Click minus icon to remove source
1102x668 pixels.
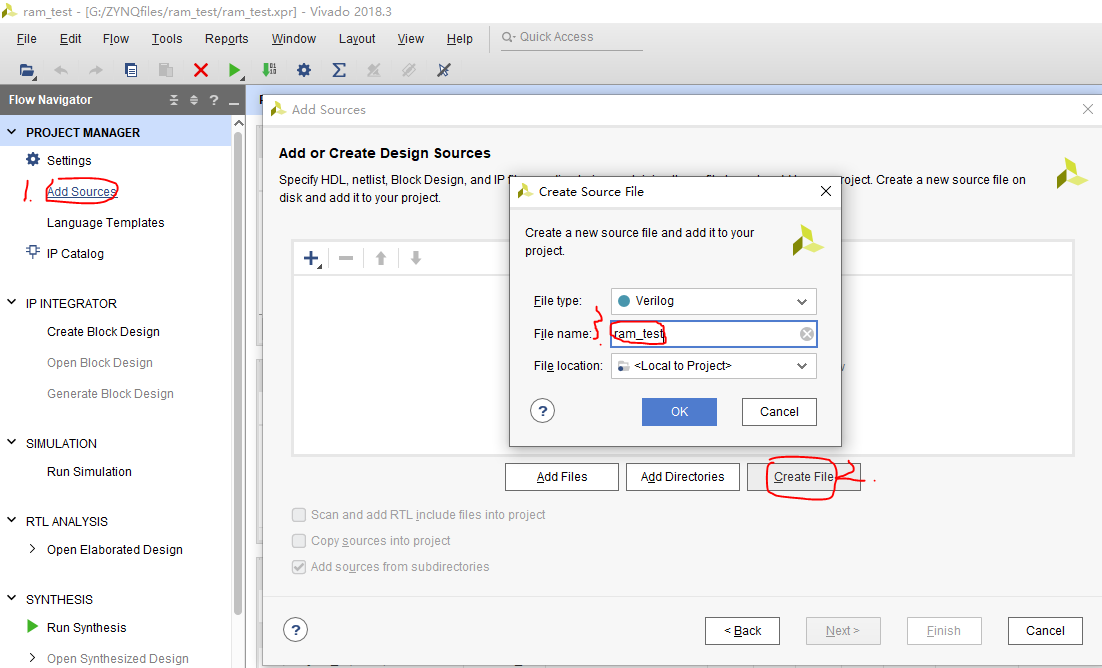coord(346,258)
